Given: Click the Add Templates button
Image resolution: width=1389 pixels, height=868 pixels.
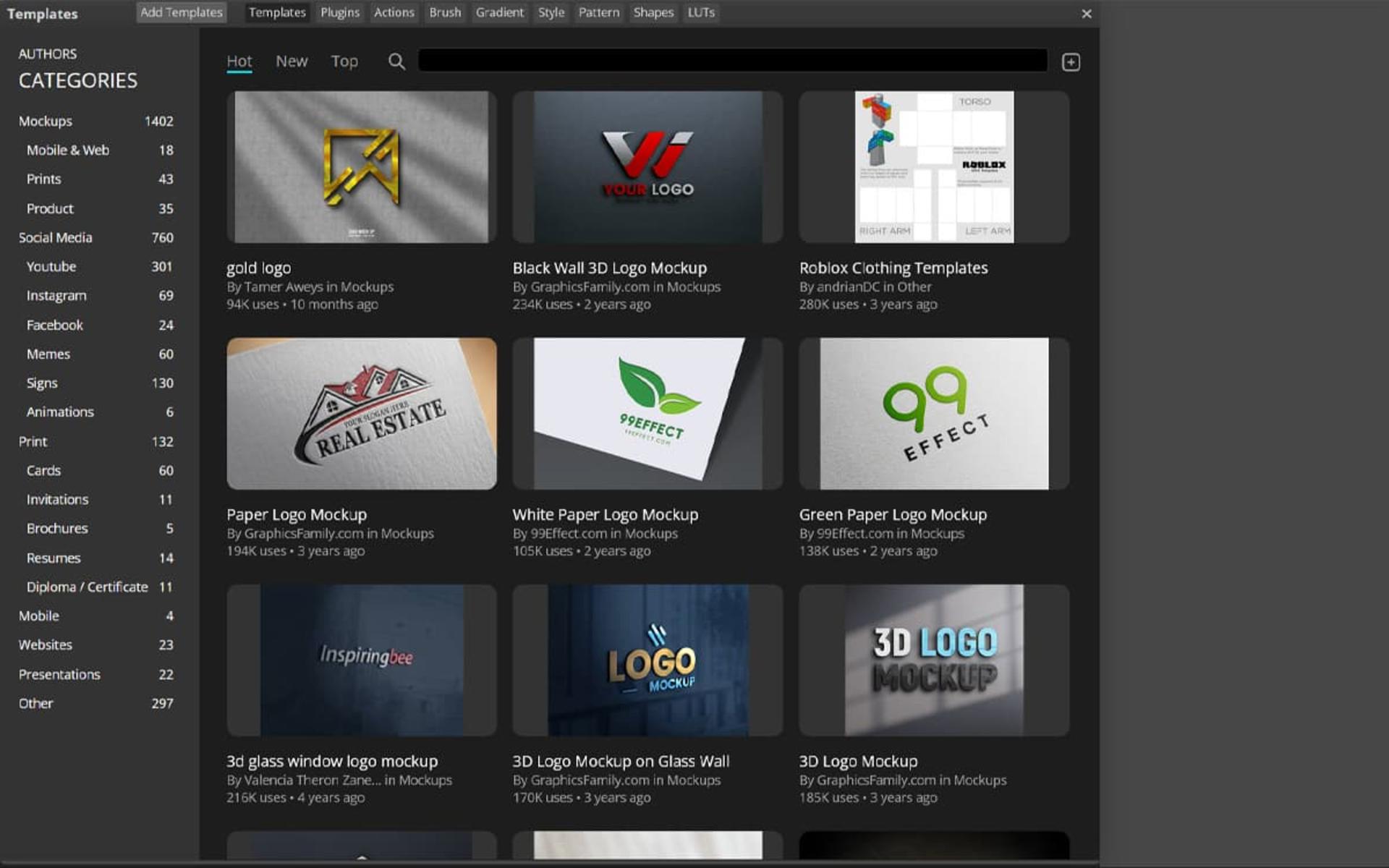Looking at the screenshot, I should 182,12.
